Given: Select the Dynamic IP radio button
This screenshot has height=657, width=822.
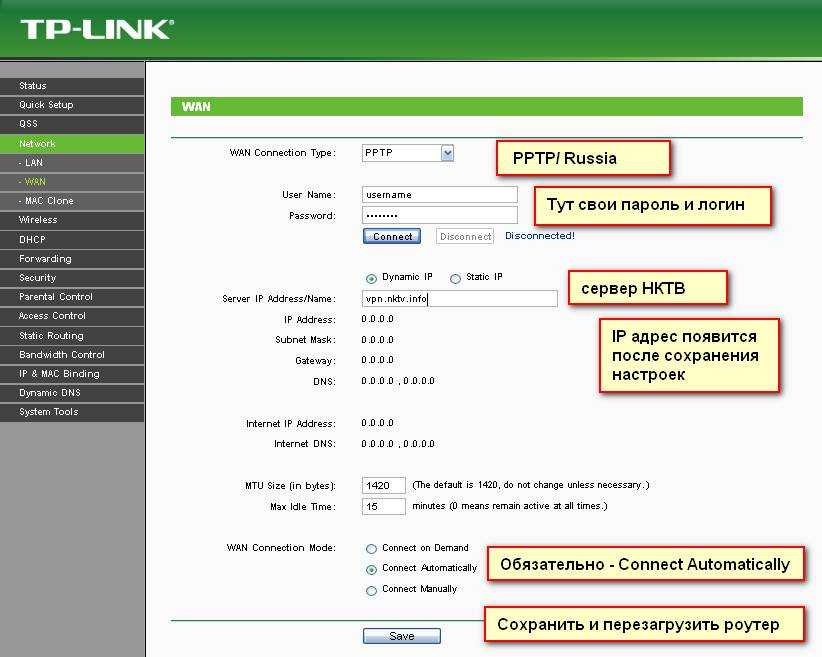Looking at the screenshot, I should pos(371,278).
